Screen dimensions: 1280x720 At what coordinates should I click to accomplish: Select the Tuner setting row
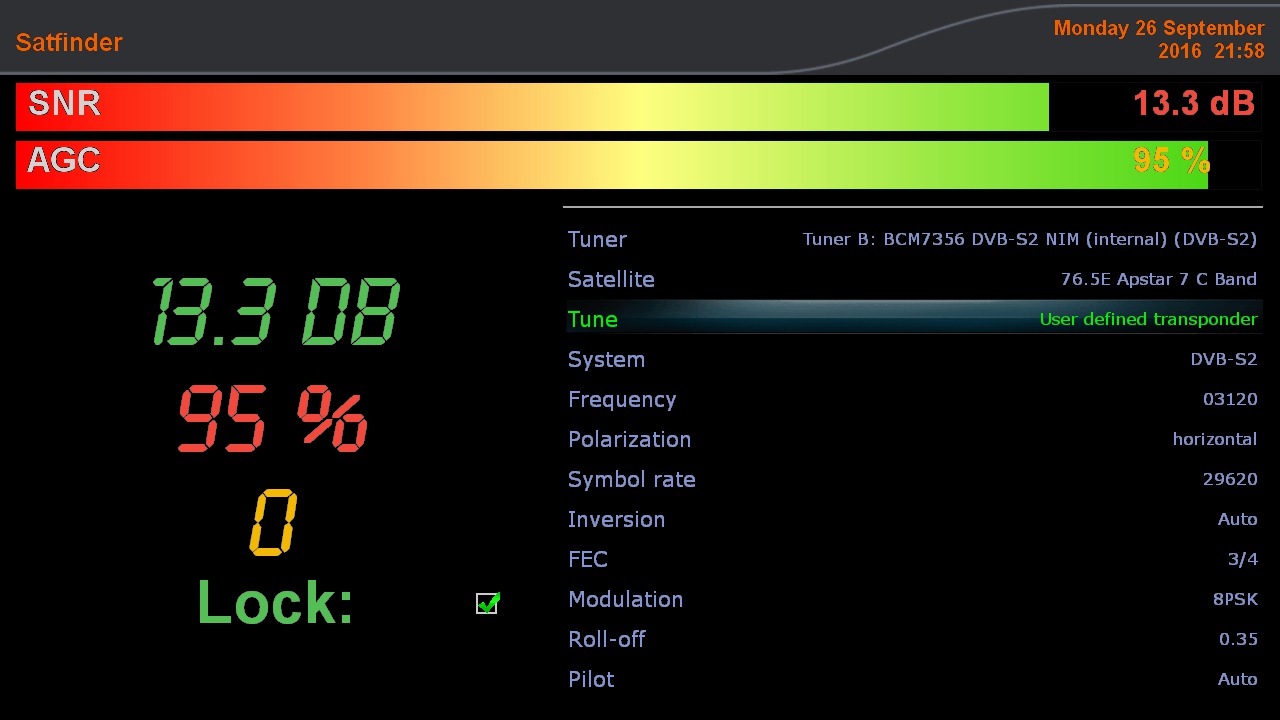click(912, 240)
